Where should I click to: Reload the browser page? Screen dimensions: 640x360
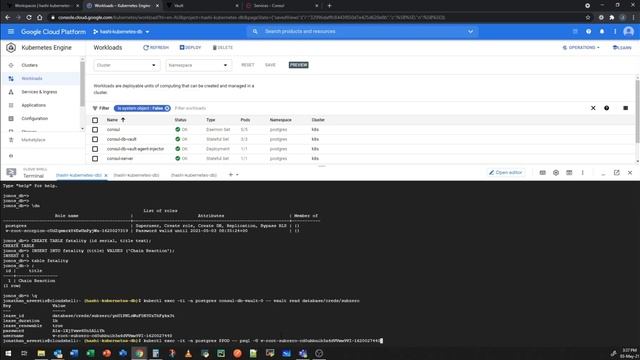(x=29, y=18)
